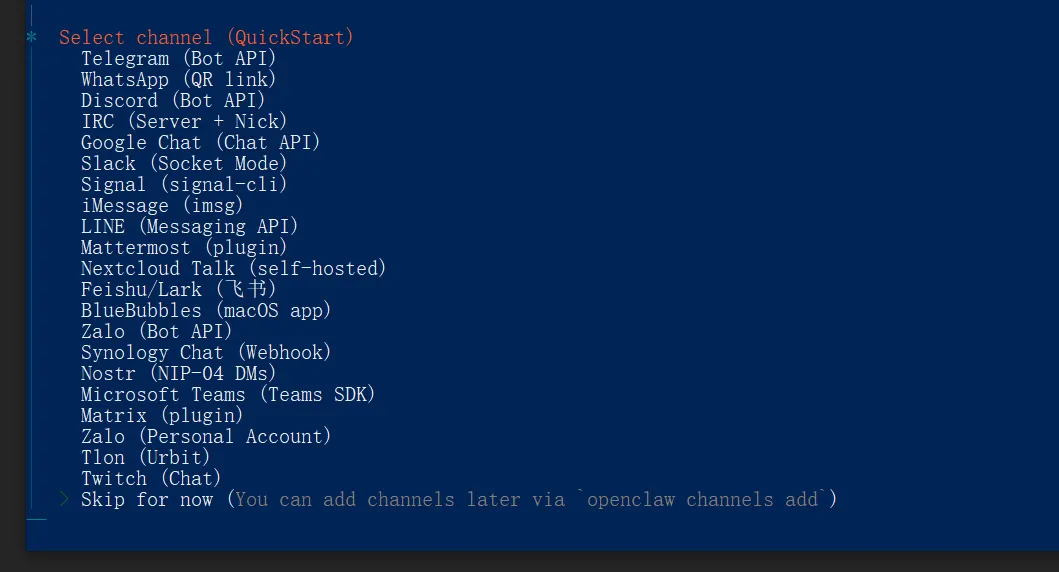Choose Nextcloud Talk (self-hosted)

coord(233,269)
